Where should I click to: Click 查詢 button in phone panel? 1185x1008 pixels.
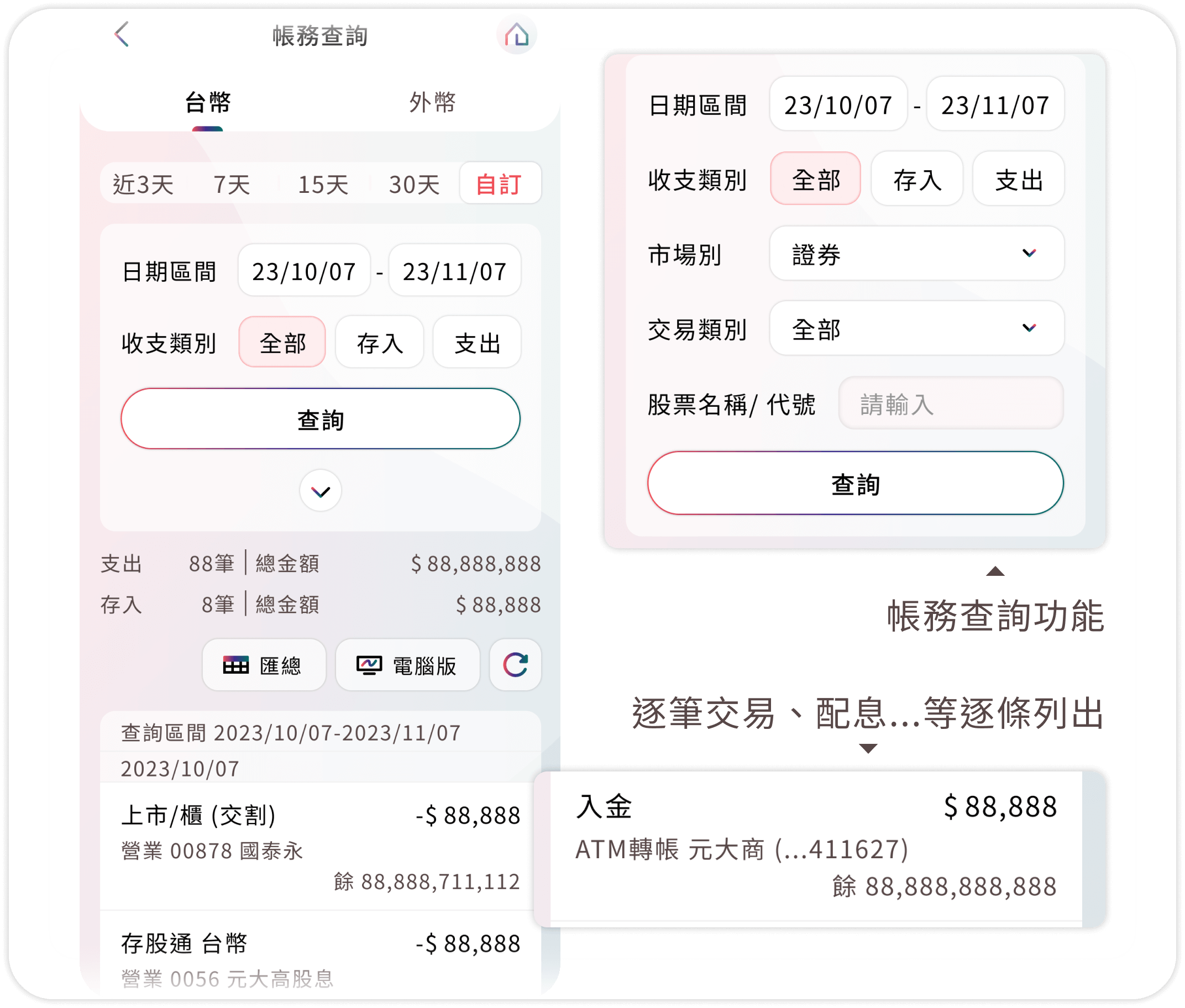click(321, 419)
